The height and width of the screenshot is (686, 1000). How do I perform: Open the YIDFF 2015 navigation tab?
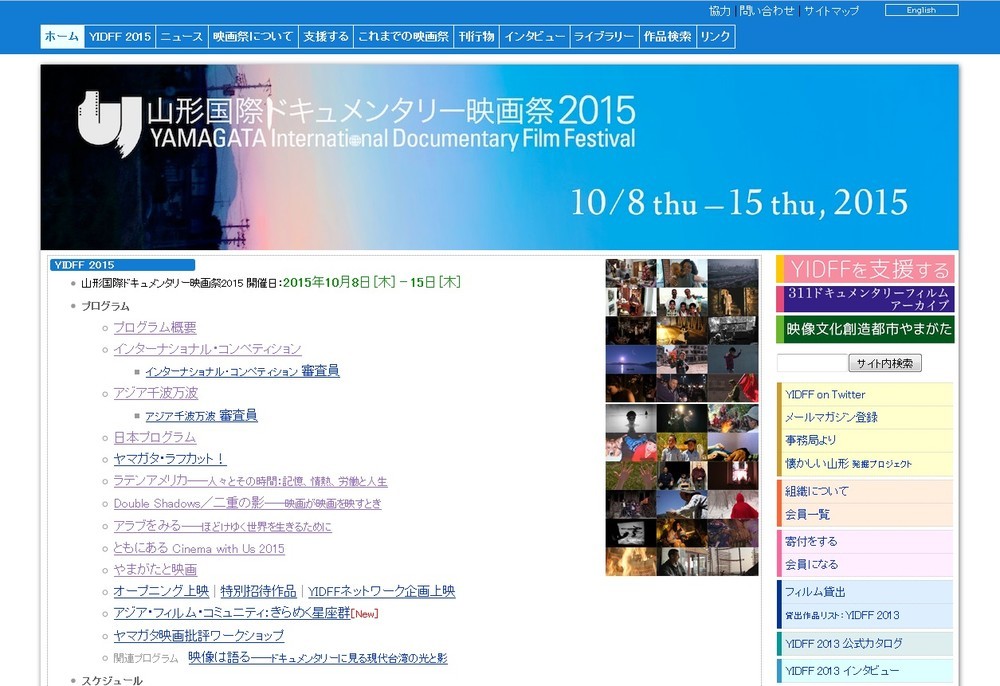click(120, 36)
